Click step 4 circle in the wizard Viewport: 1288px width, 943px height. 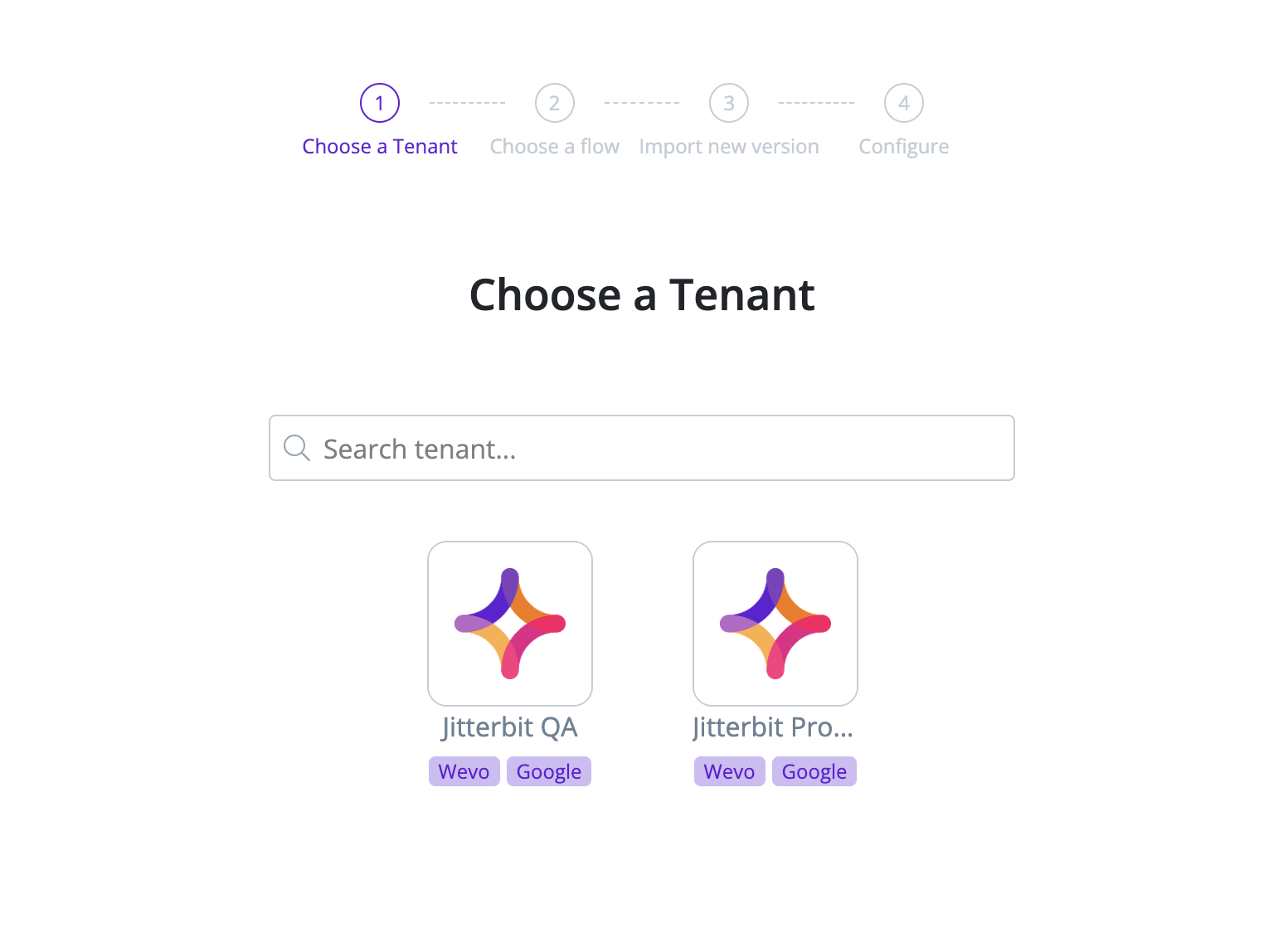point(904,103)
